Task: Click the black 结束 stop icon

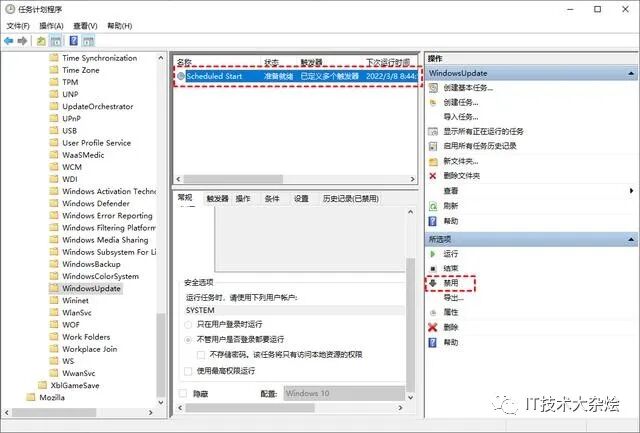Action: pyautogui.click(x=433, y=269)
